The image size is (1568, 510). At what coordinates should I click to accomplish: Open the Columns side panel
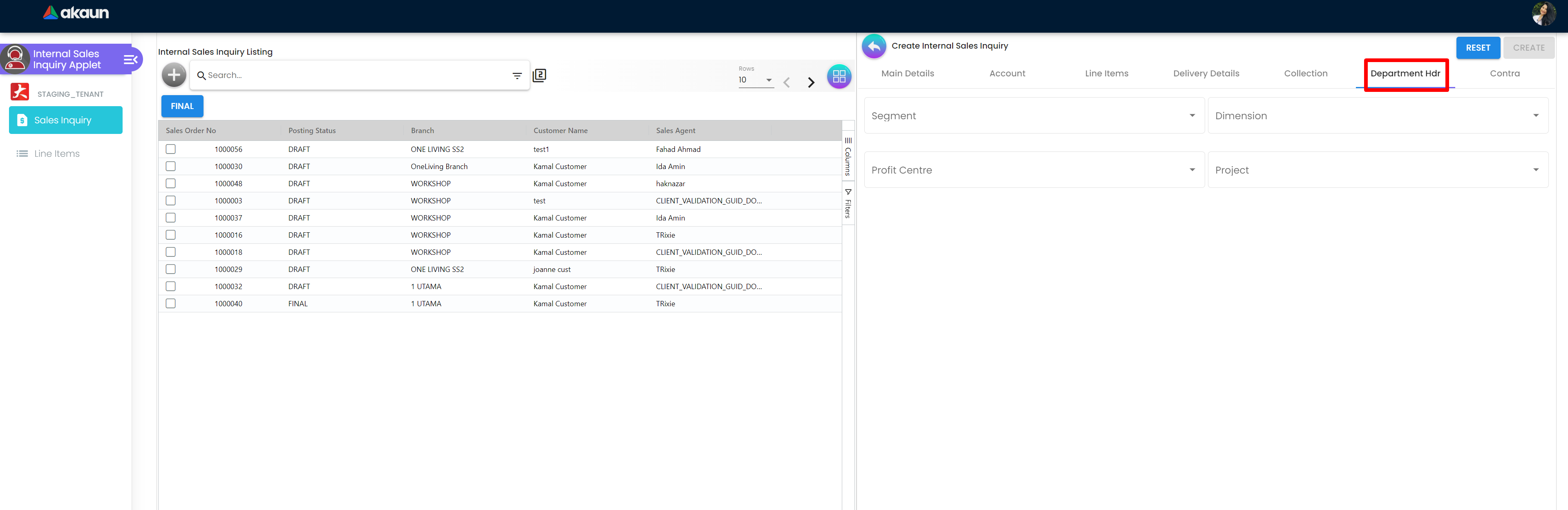848,157
